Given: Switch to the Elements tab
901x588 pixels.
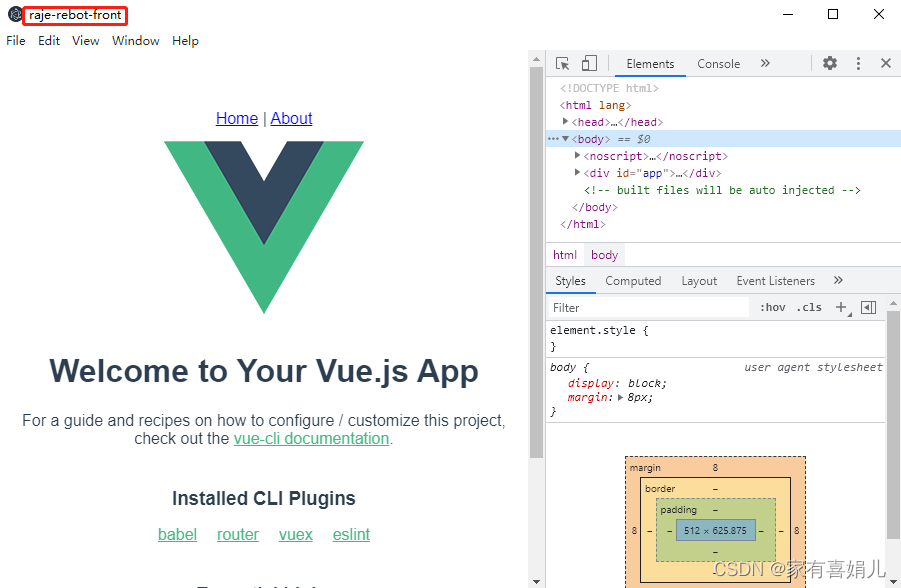Looking at the screenshot, I should point(650,64).
